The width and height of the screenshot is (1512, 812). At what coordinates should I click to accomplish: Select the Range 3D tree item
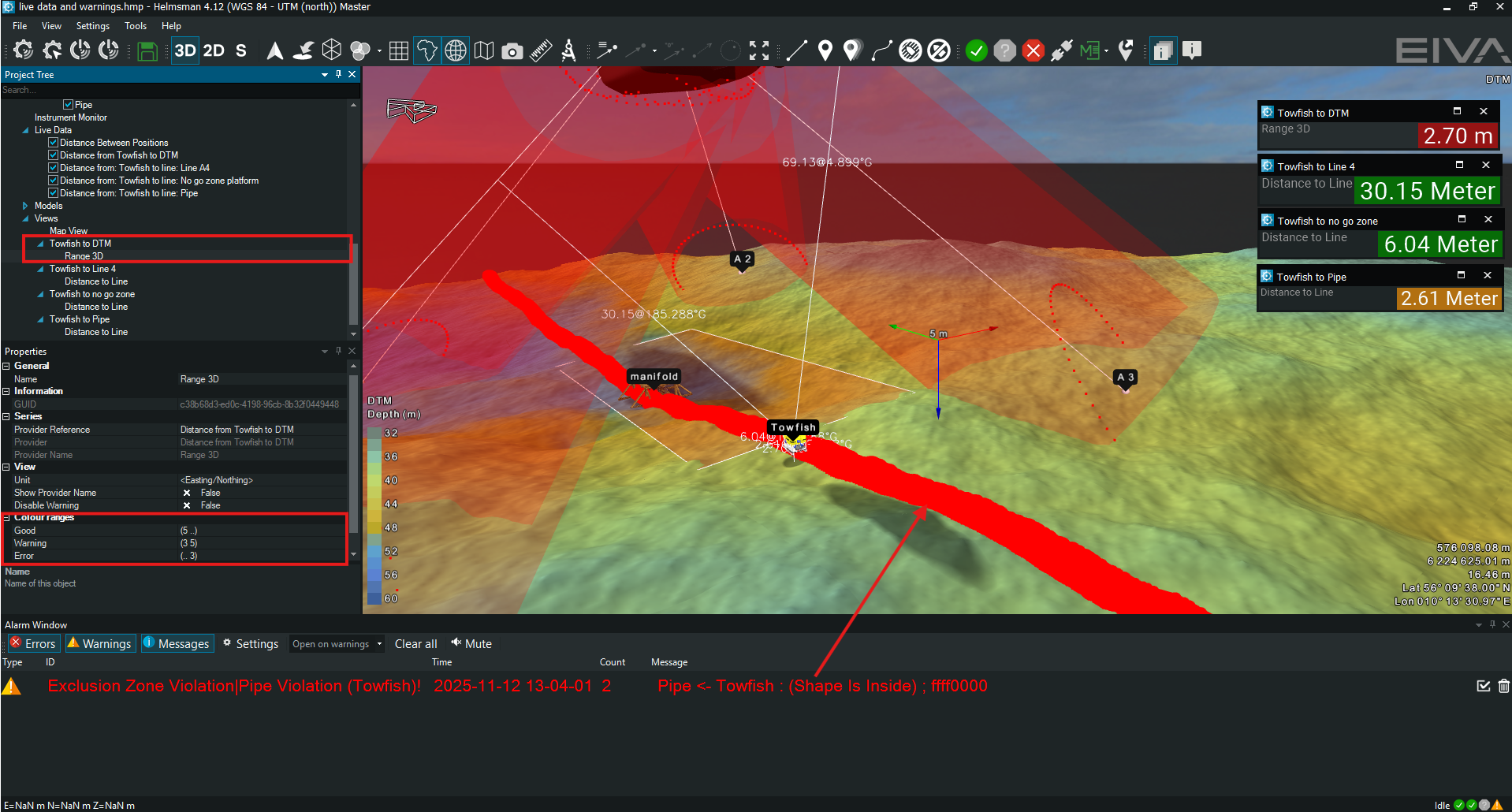(x=84, y=256)
